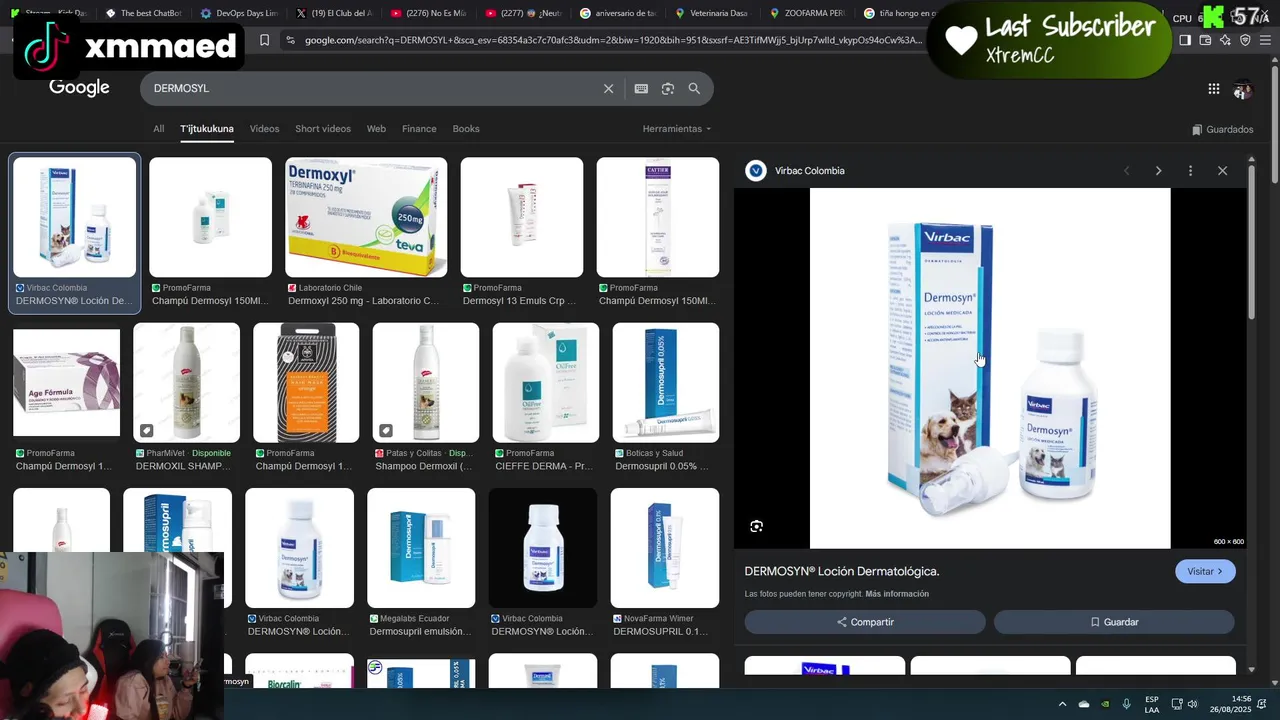Open 'The best ChatBot' browser tab
Viewport: 1280px width, 720px height.
(142, 13)
